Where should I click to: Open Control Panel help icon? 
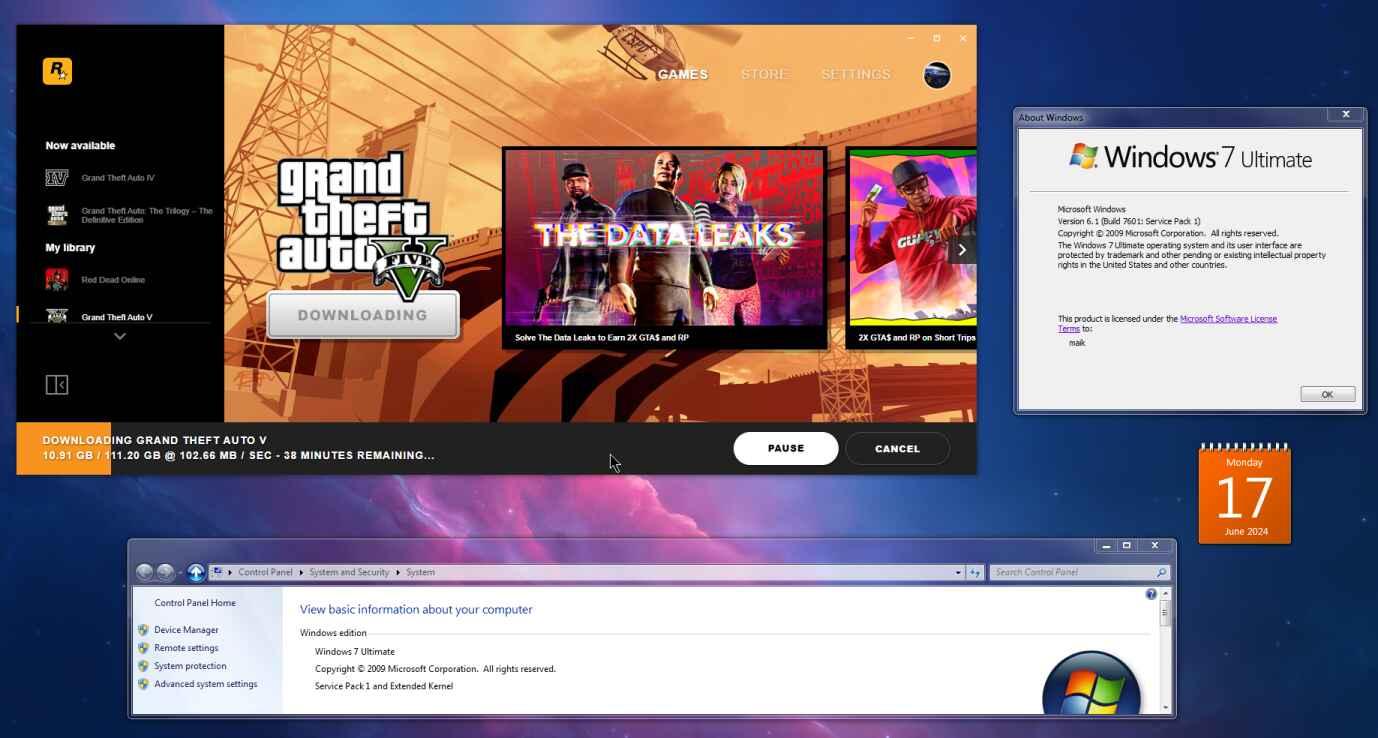1151,594
